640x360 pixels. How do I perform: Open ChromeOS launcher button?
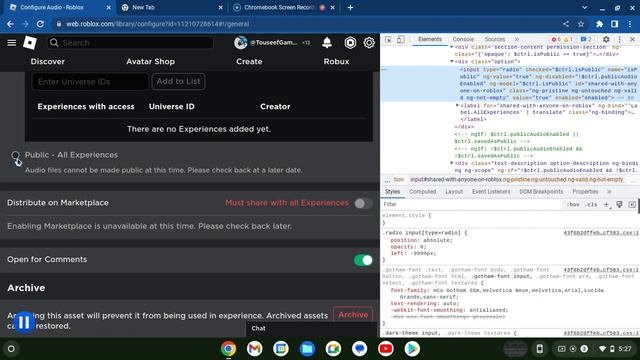[11, 349]
